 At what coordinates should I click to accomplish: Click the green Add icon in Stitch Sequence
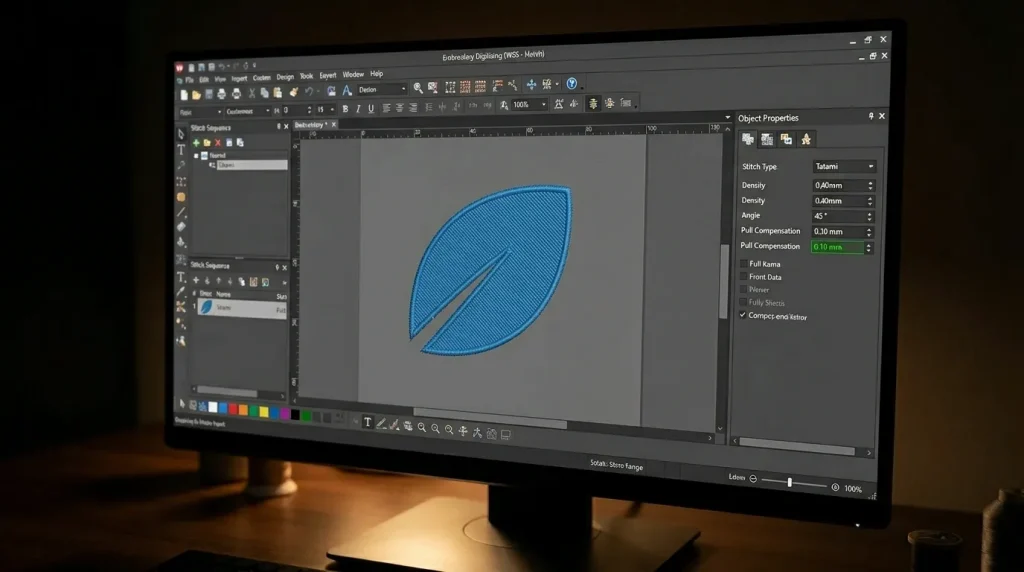tap(196, 142)
